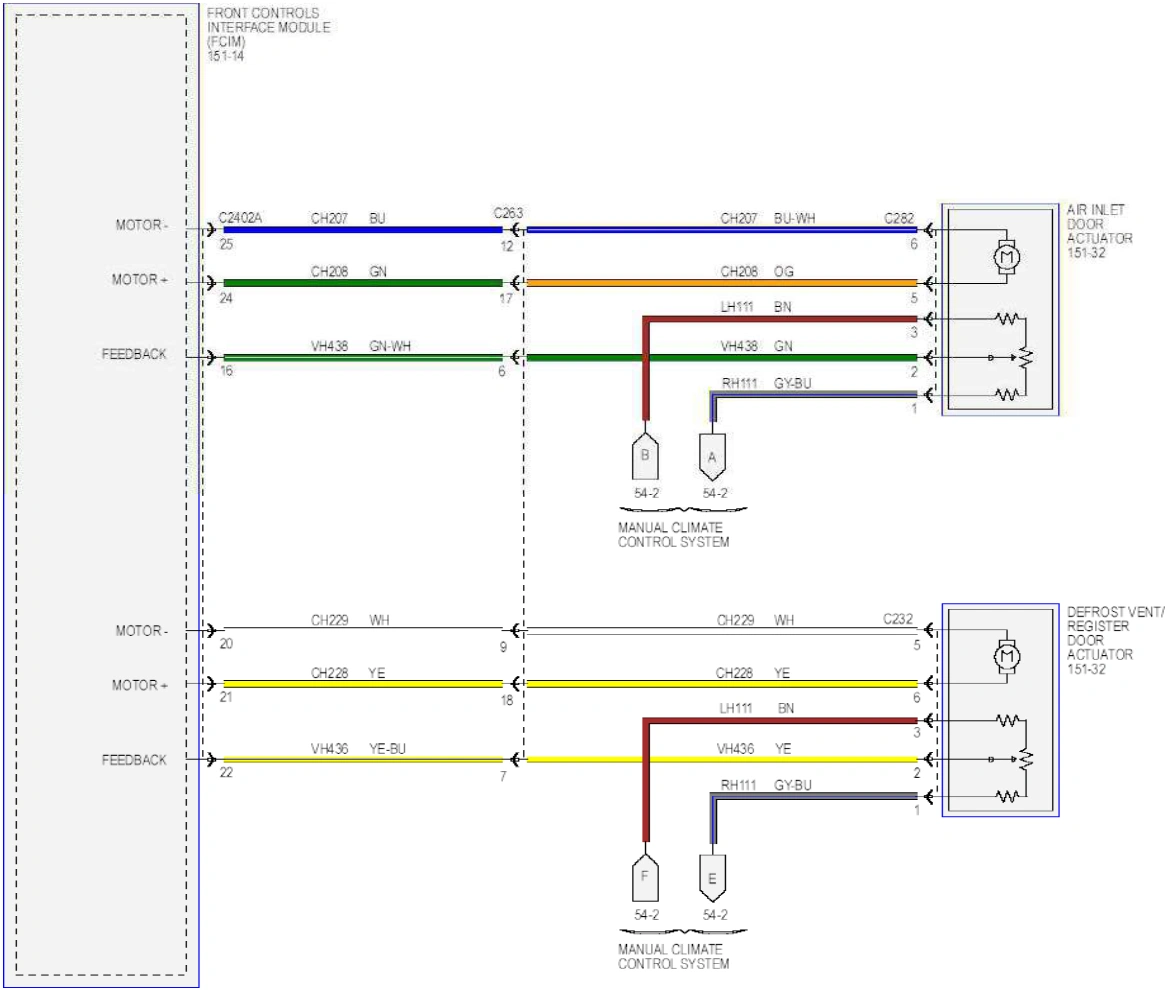The height and width of the screenshot is (990, 1166).
Task: Click the 54-2 reference under marker F
Action: (x=646, y=915)
